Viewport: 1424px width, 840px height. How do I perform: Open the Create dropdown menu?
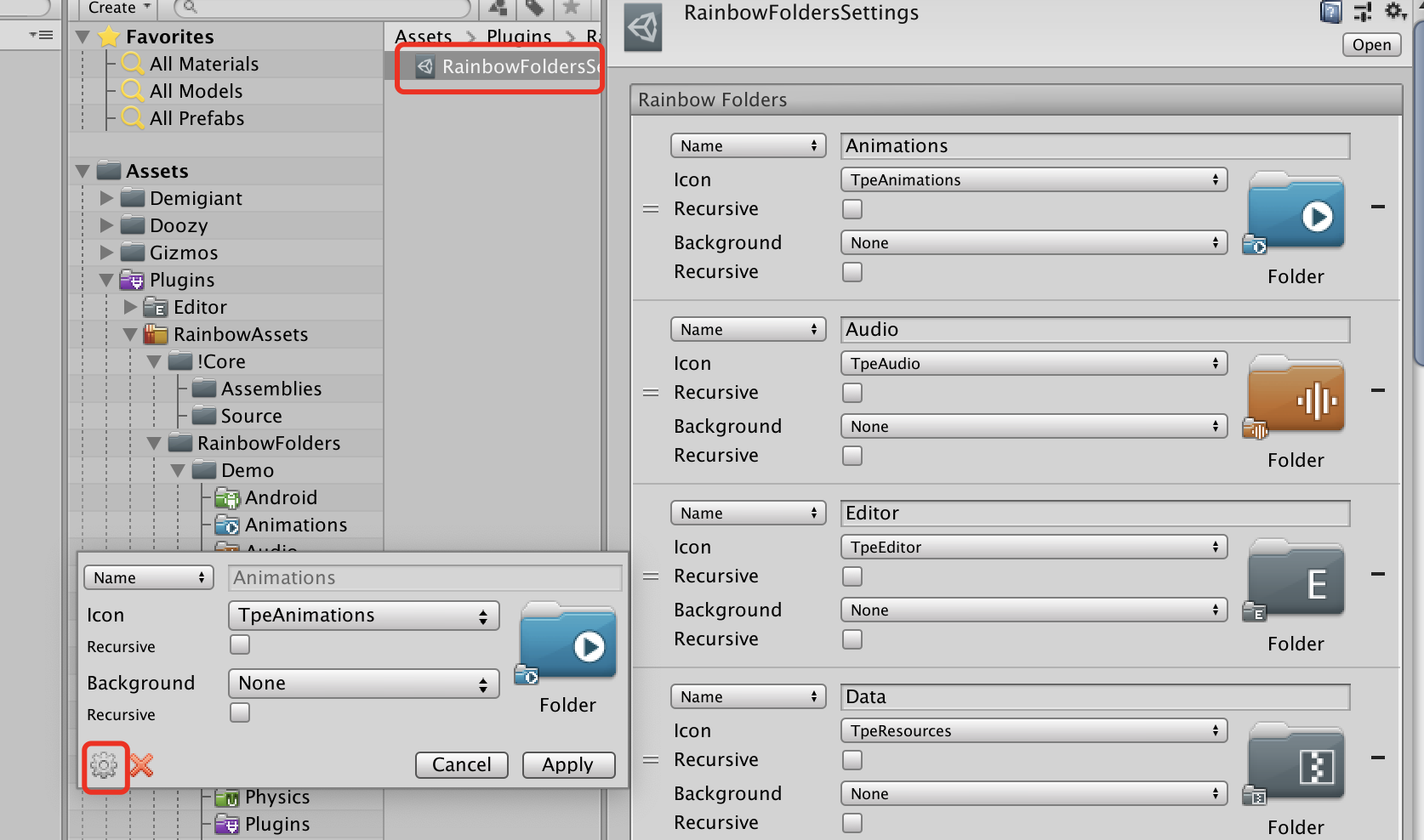(119, 8)
